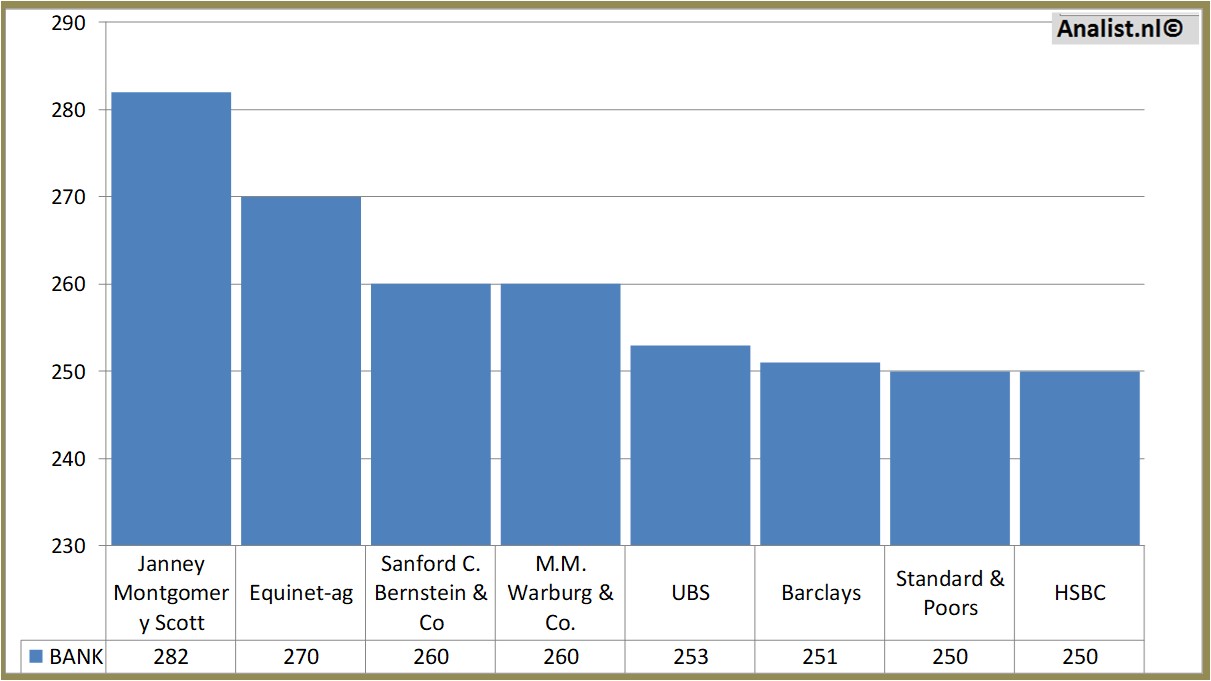The image size is (1211, 681).
Task: Click the 270 data table cell
Action: point(301,657)
